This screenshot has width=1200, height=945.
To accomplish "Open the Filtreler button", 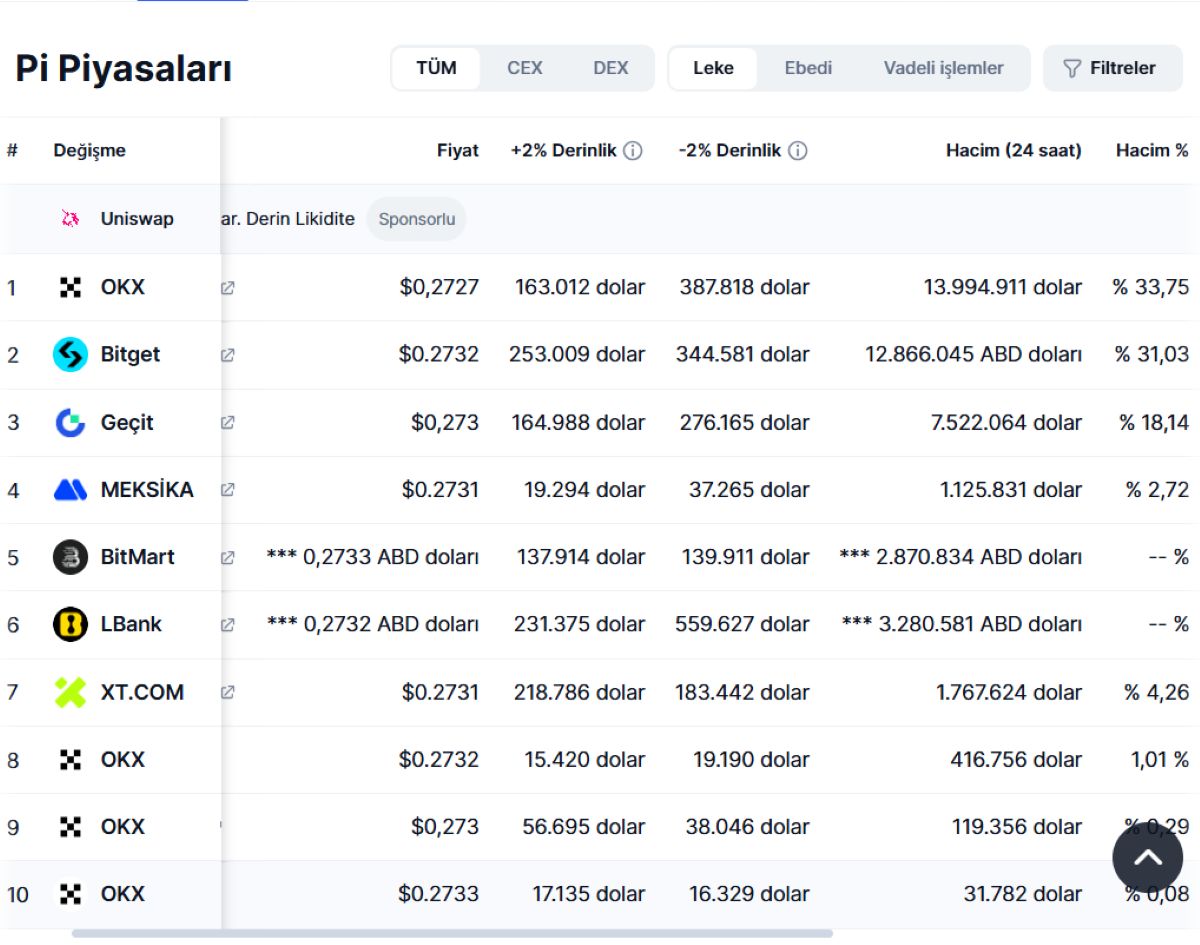I will pos(1113,68).
